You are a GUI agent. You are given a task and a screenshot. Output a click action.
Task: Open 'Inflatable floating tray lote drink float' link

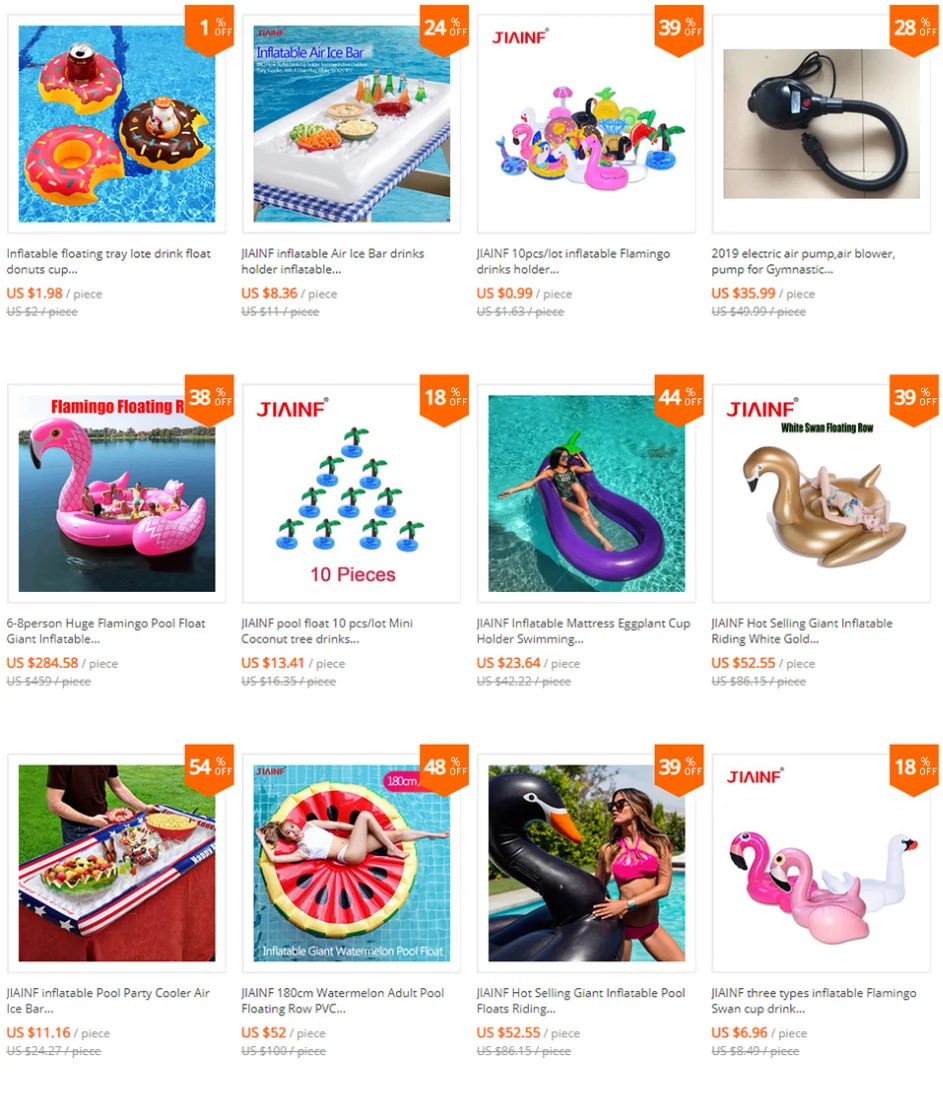[x=109, y=261]
